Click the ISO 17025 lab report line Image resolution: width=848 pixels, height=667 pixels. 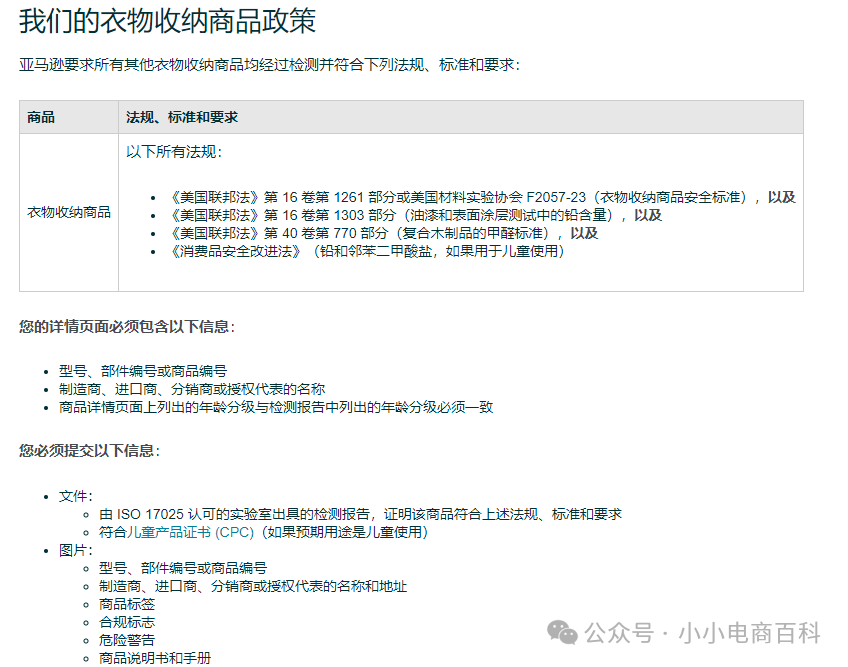(360, 514)
